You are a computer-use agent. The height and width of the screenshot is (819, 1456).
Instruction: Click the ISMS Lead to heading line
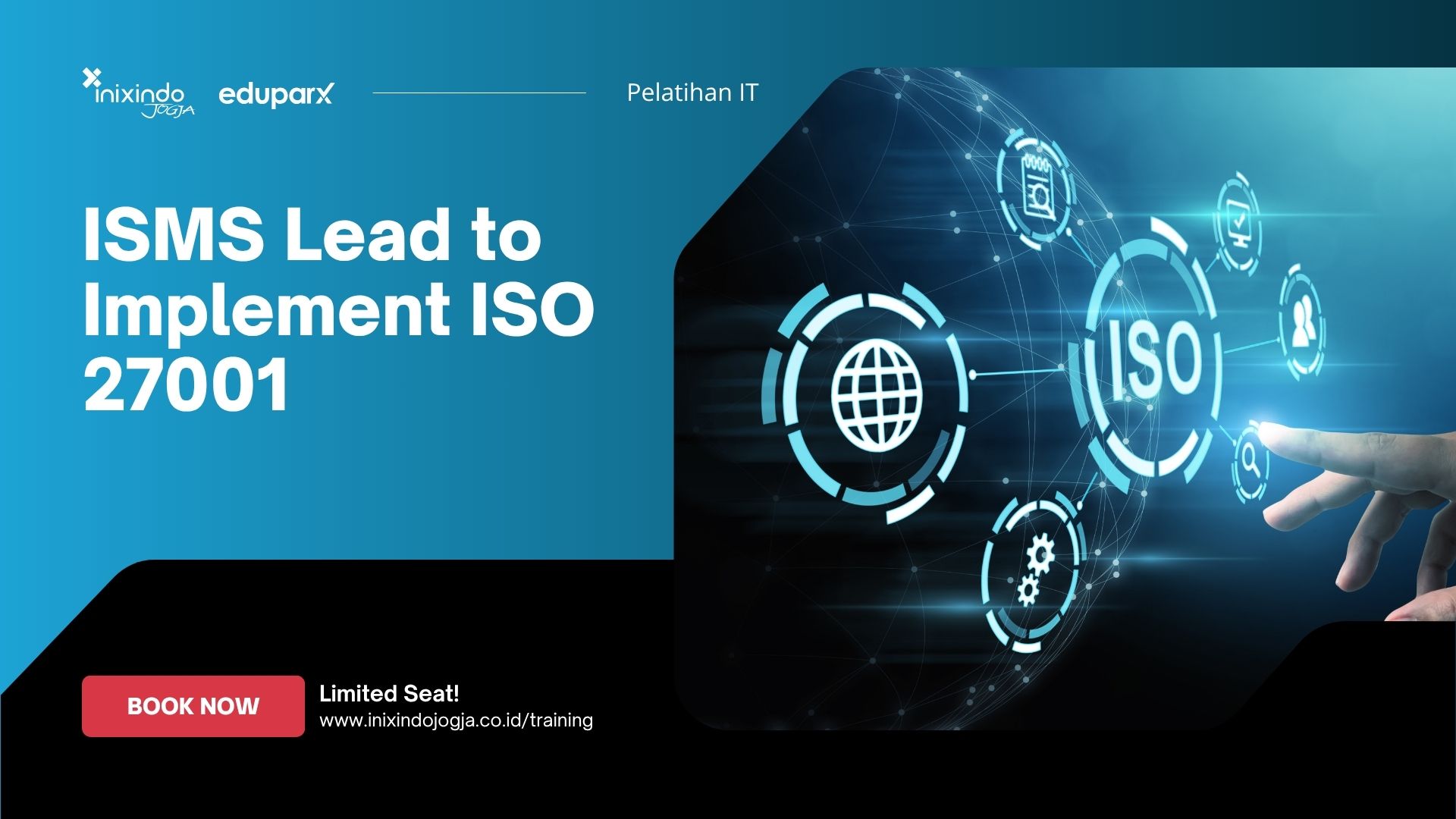(x=312, y=234)
